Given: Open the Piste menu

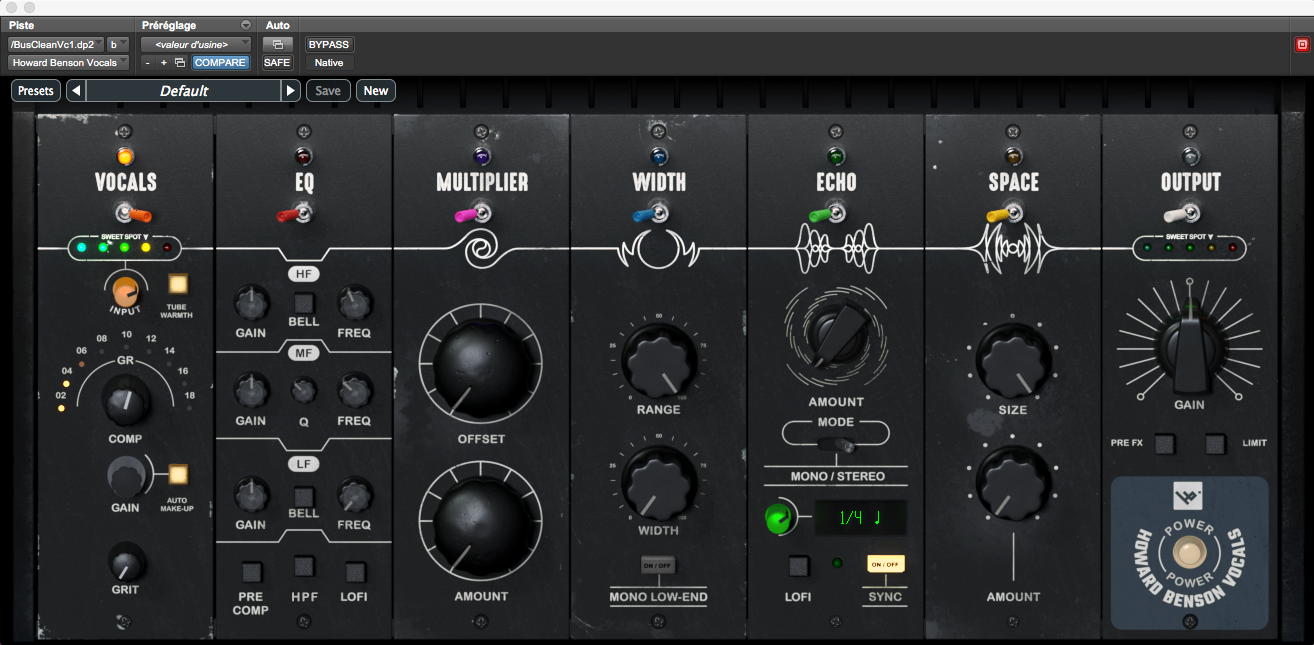Looking at the screenshot, I should (x=22, y=24).
